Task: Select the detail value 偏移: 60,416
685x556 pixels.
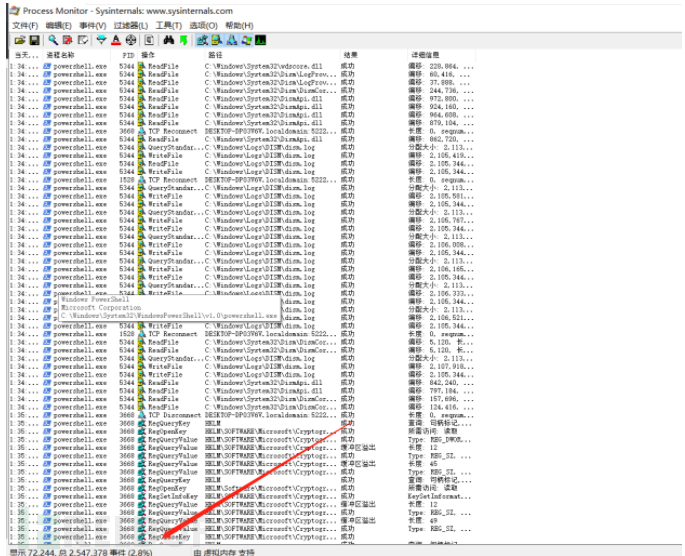Action: click(440, 75)
